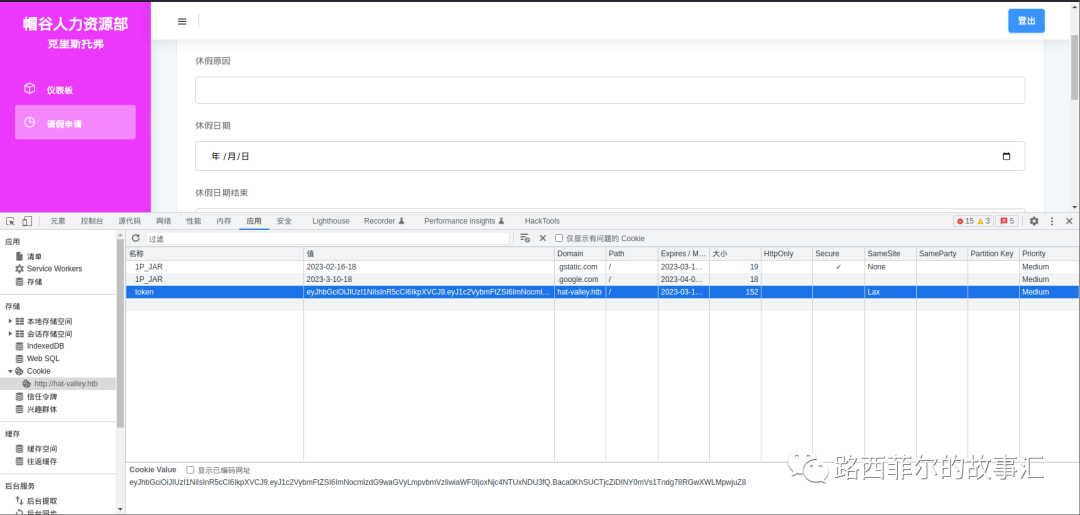The image size is (1080, 515).
Task: Toggle the device toolbar icon
Action: click(x=27, y=221)
